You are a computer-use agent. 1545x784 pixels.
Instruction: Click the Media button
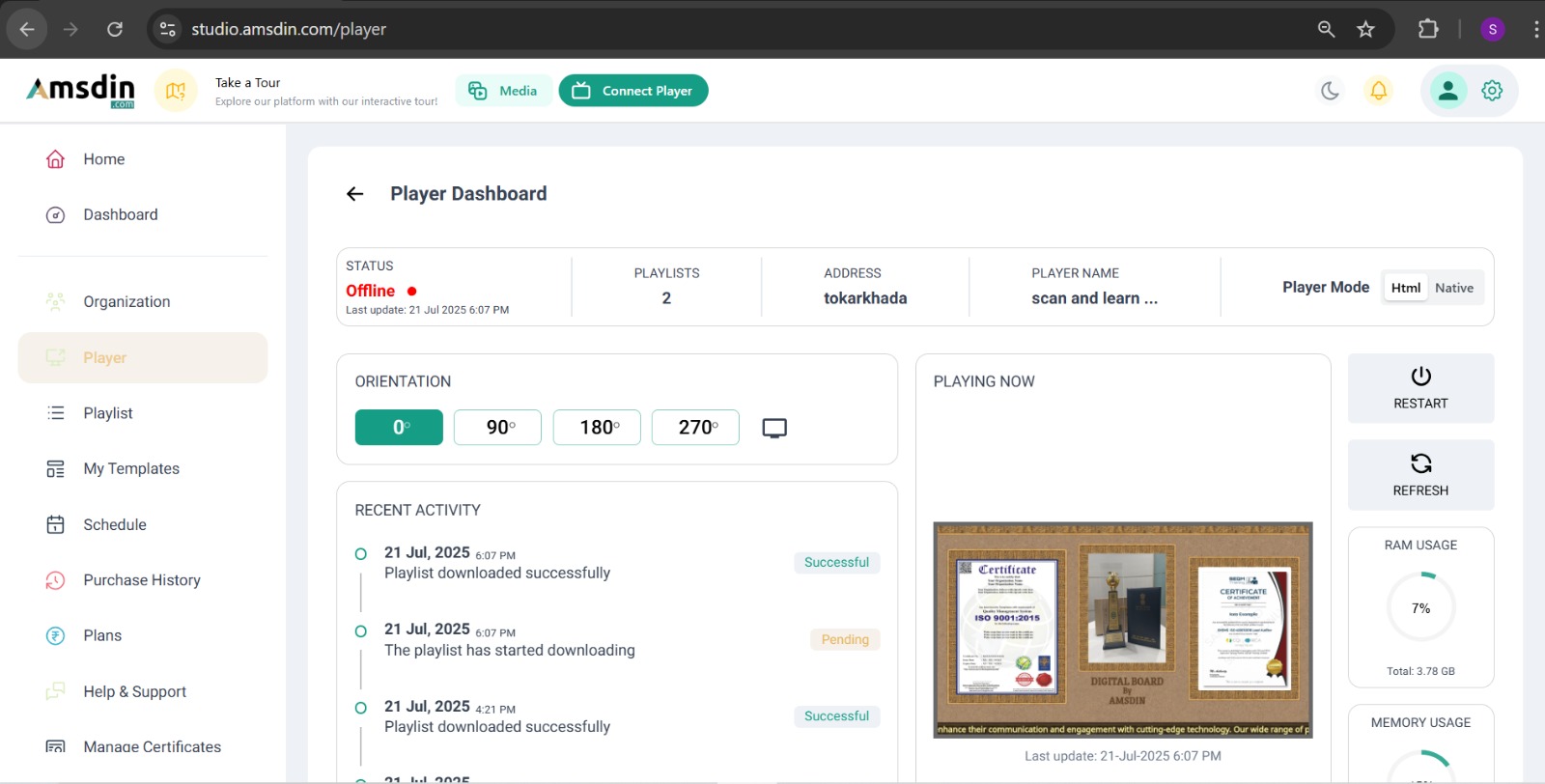tap(503, 91)
